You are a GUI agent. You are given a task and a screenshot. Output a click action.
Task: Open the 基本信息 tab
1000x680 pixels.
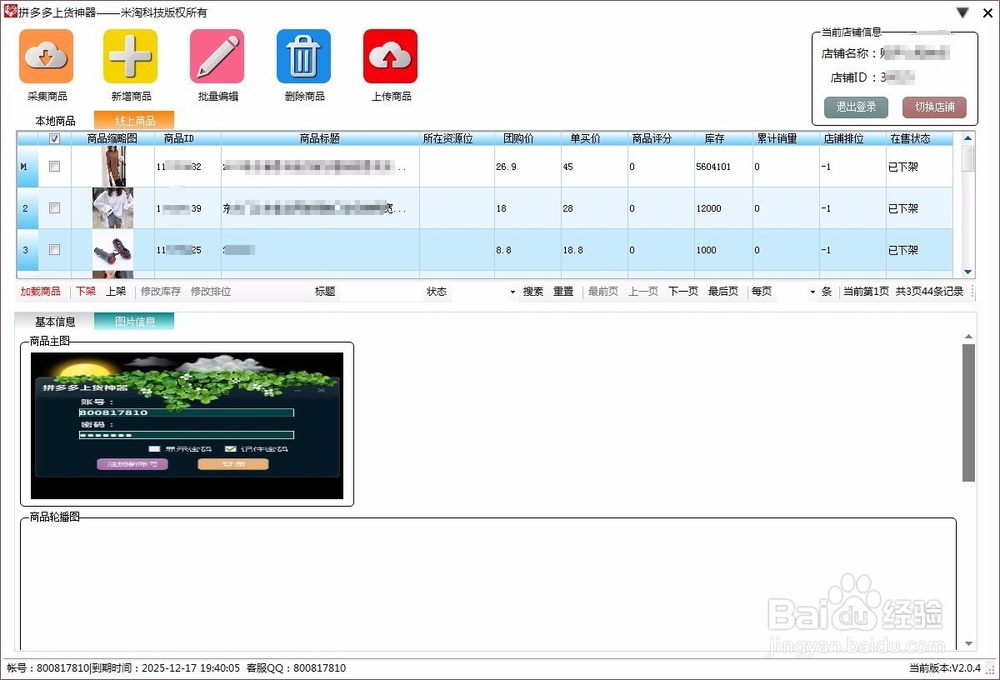click(x=55, y=322)
